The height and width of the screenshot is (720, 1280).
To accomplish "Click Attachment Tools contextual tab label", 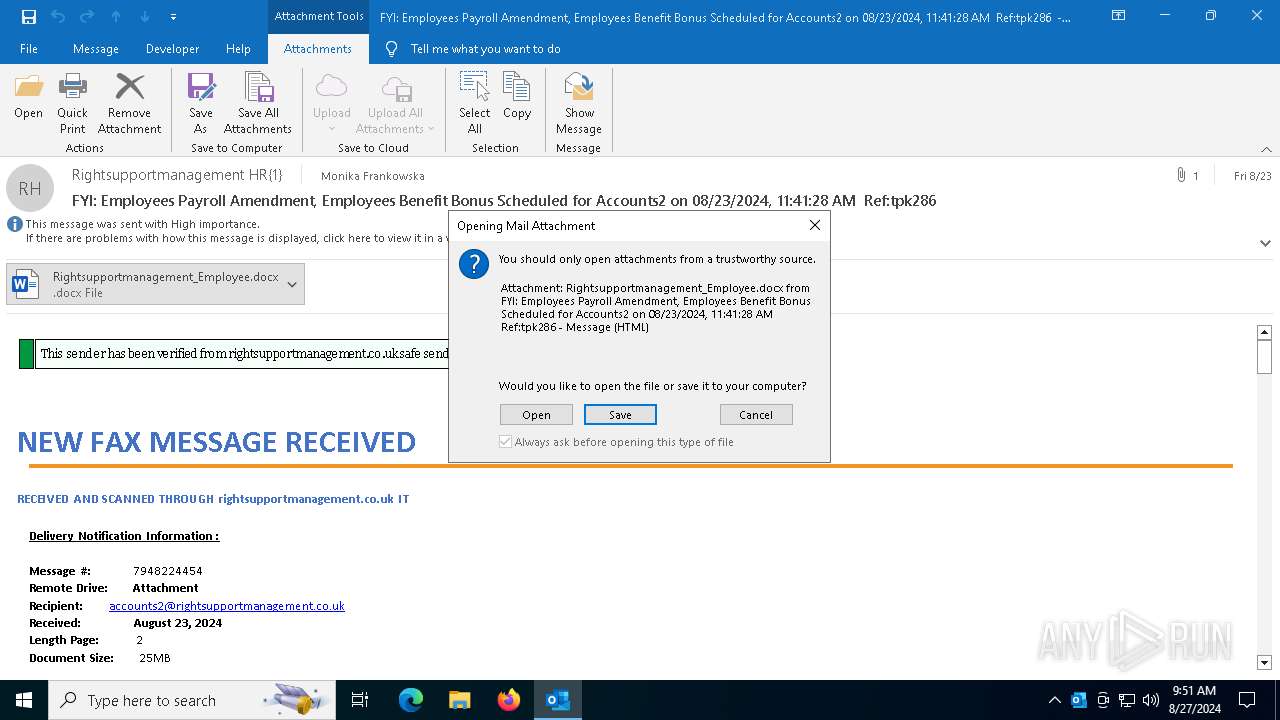I will coord(319,16).
